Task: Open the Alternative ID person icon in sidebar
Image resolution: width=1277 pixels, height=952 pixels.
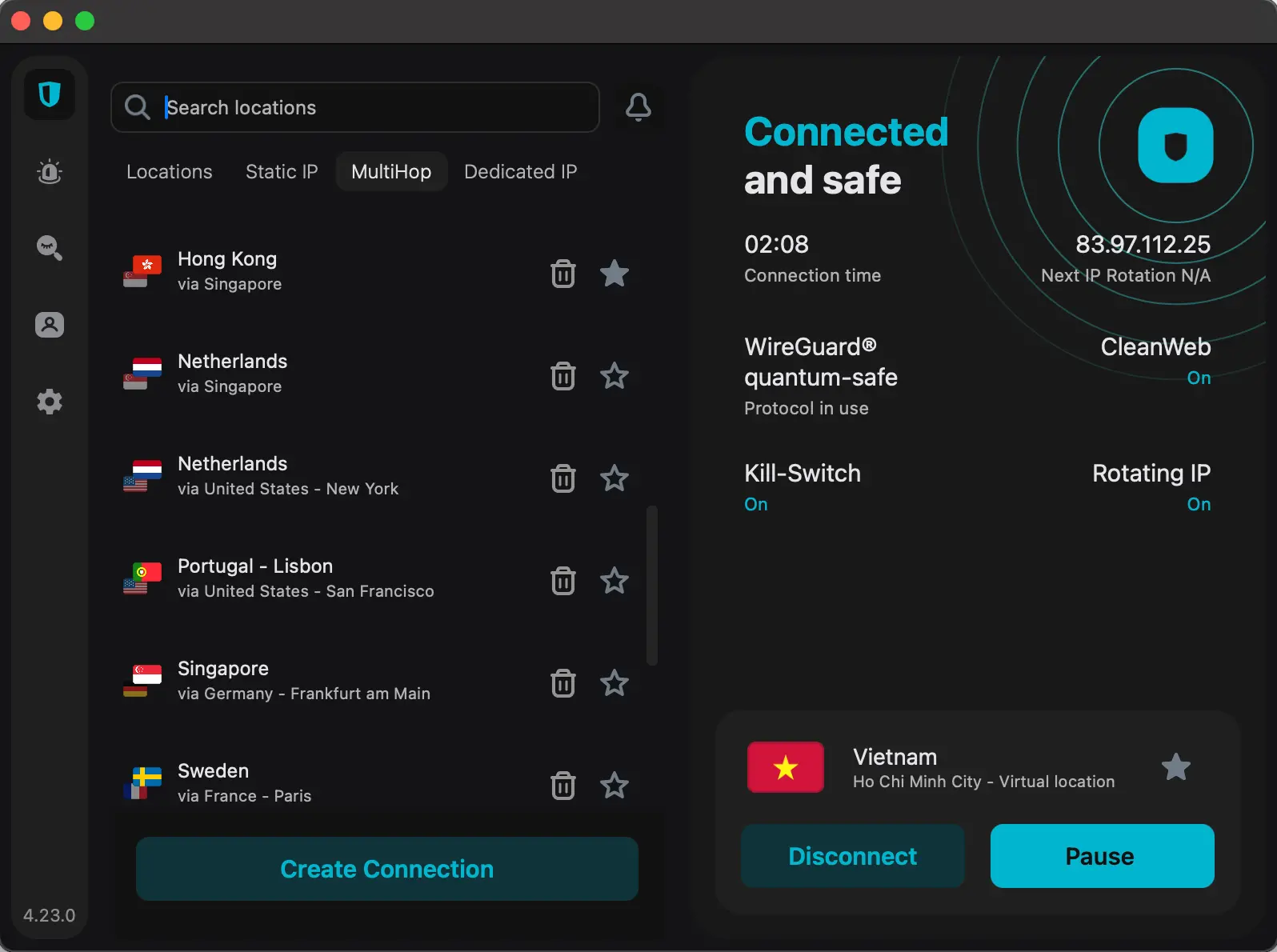Action: [50, 325]
